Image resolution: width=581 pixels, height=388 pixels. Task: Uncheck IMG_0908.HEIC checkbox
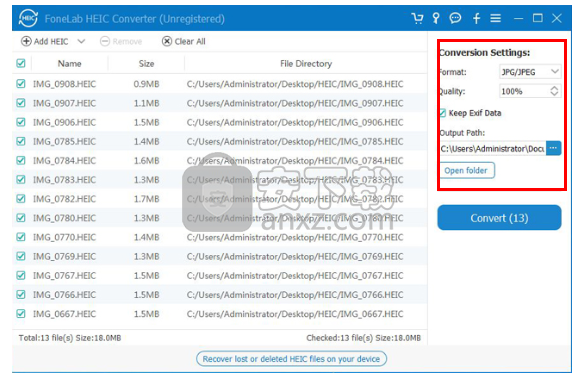coord(21,84)
